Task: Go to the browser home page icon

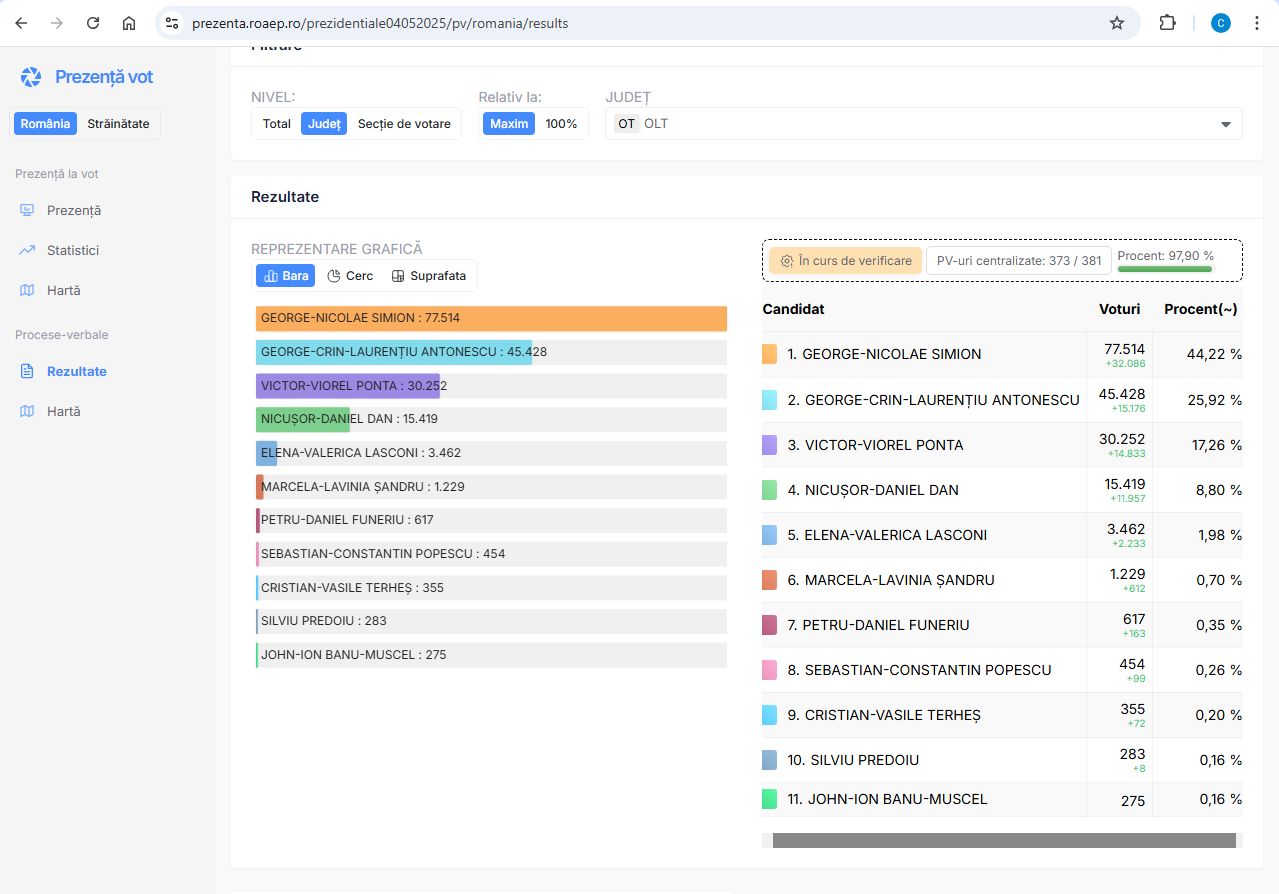Action: [x=128, y=23]
